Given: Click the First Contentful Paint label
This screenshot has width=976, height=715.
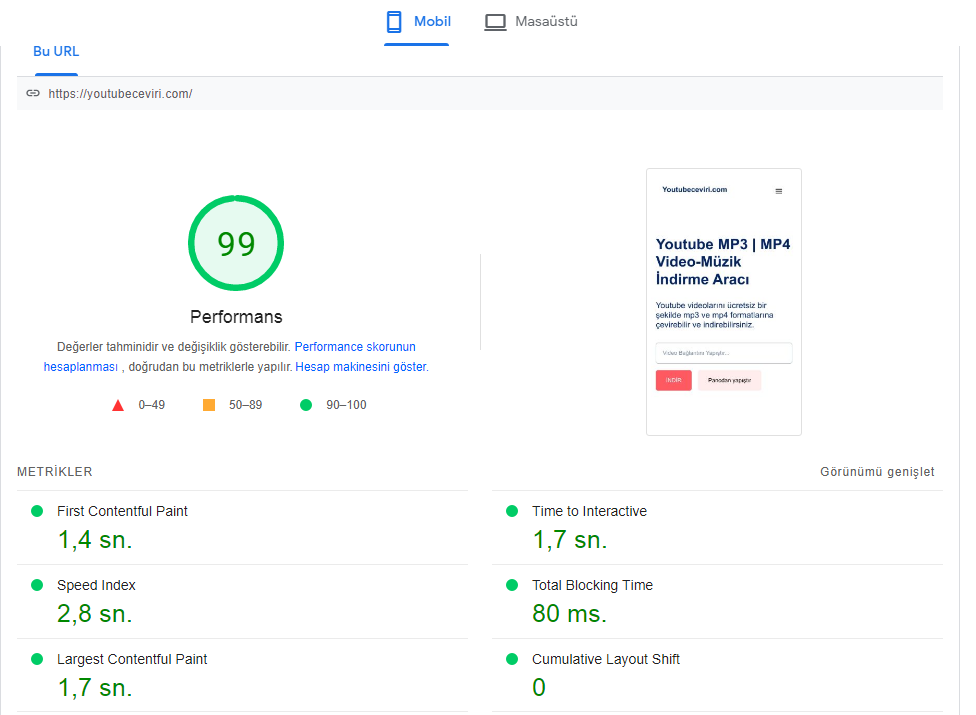Looking at the screenshot, I should 122,511.
